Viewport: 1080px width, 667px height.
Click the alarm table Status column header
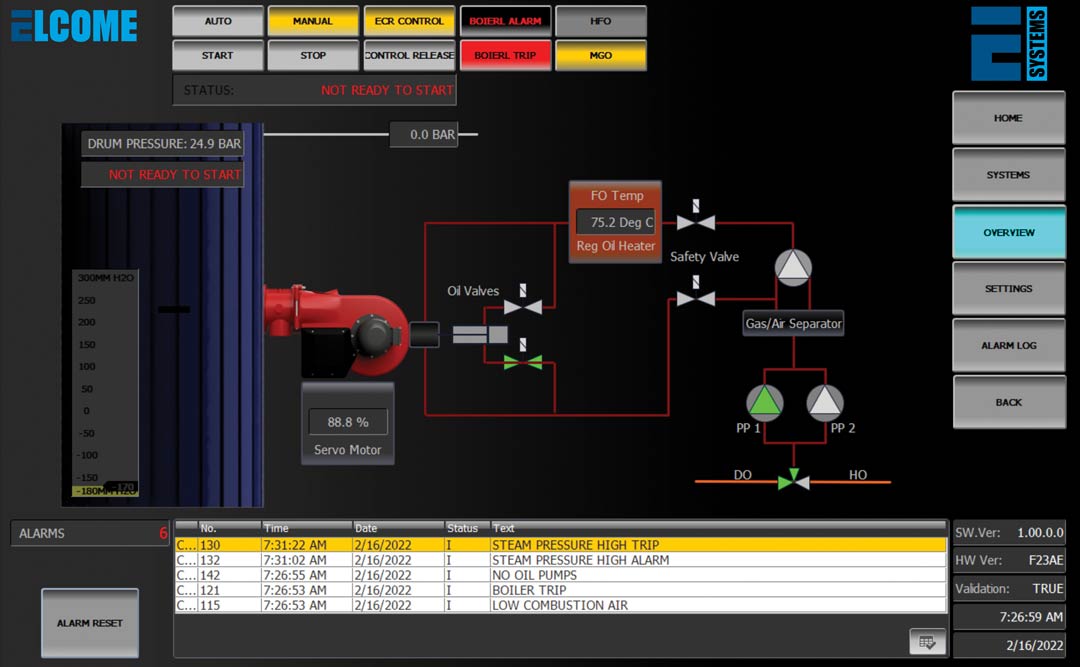(x=467, y=529)
